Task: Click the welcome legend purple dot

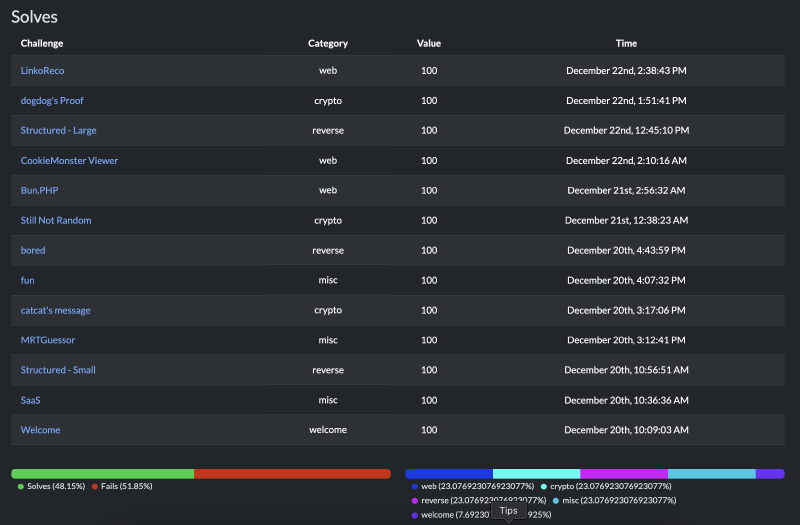Action: pyautogui.click(x=415, y=515)
